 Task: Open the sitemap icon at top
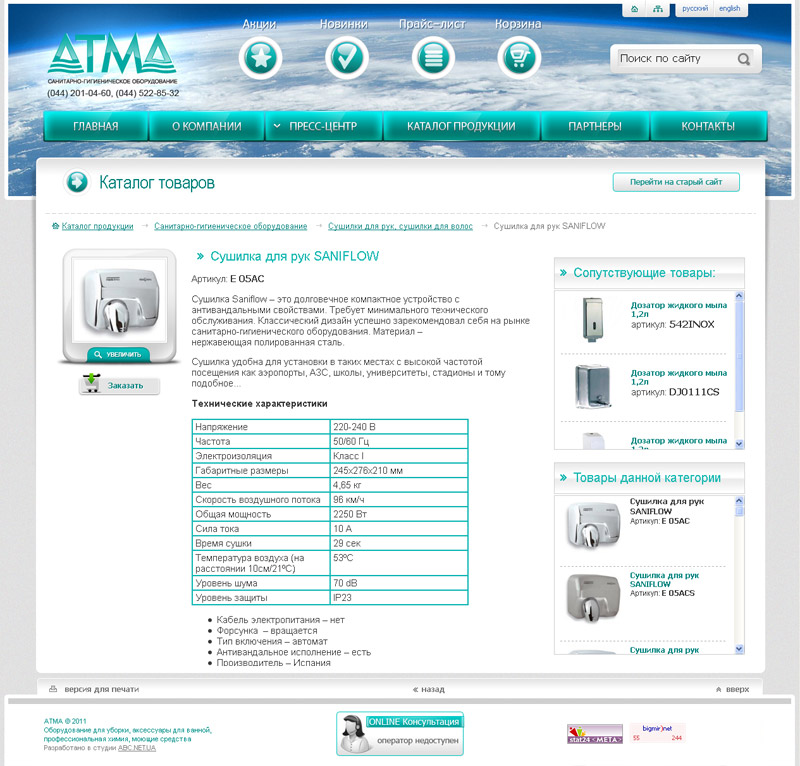657,9
